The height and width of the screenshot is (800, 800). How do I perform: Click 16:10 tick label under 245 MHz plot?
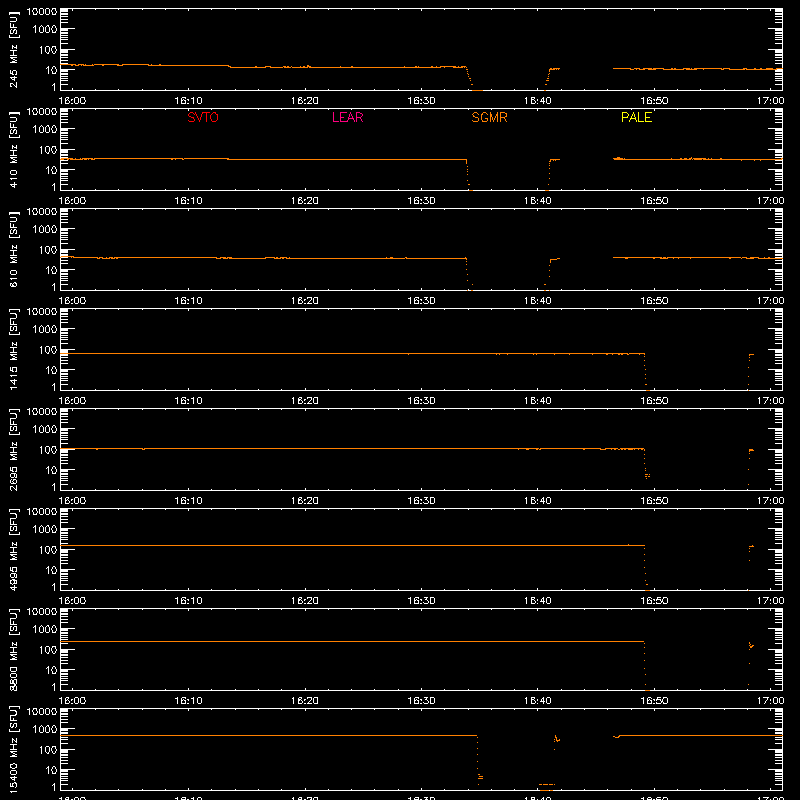click(188, 101)
